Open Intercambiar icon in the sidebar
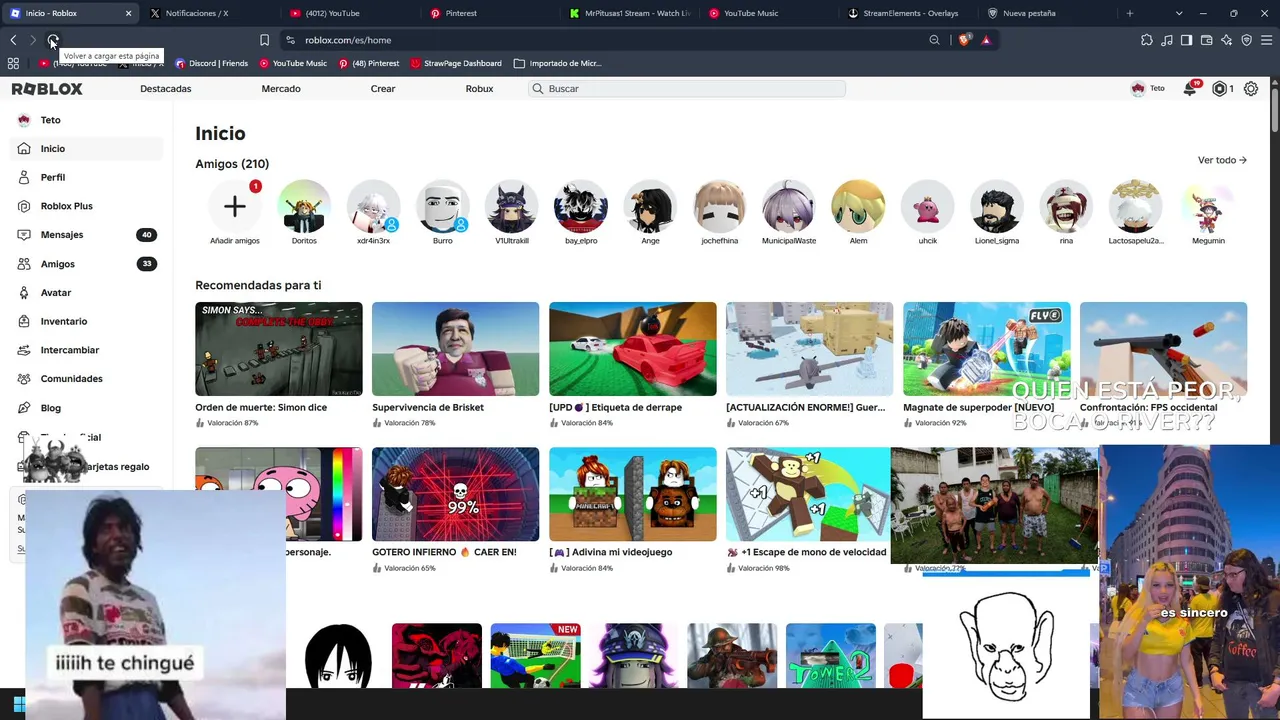 (24, 350)
